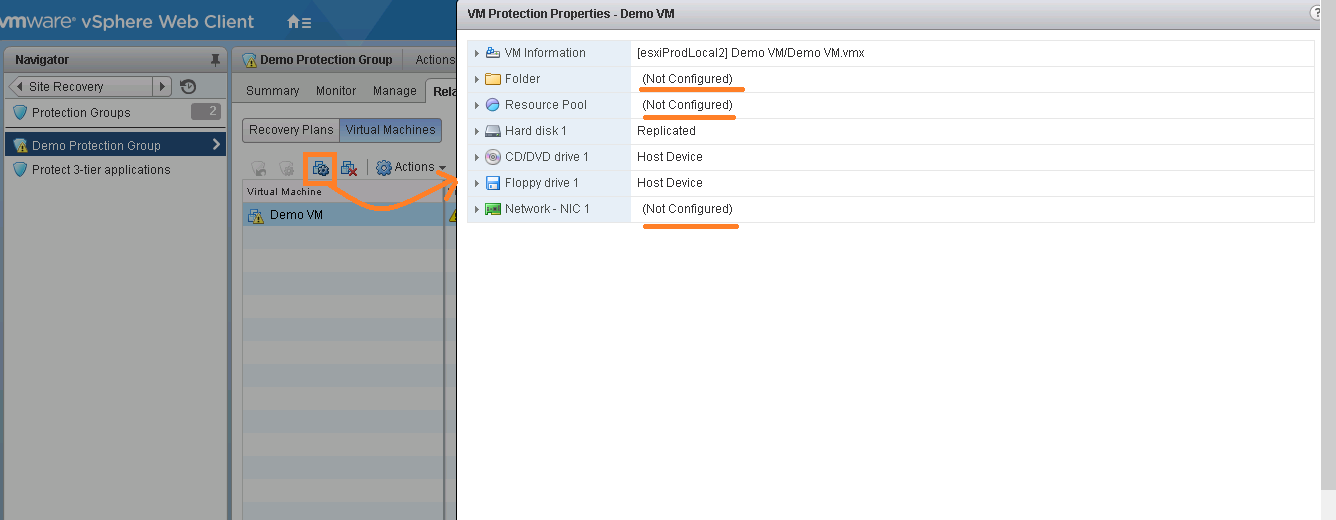
Task: Expand the CD/DVD drive 1 row
Action: (x=477, y=157)
